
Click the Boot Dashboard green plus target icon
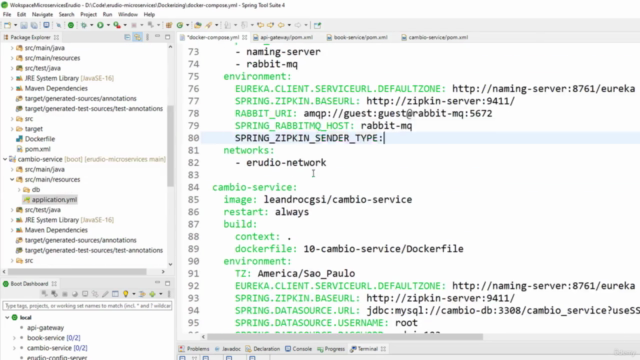pyautogui.click(x=152, y=294)
